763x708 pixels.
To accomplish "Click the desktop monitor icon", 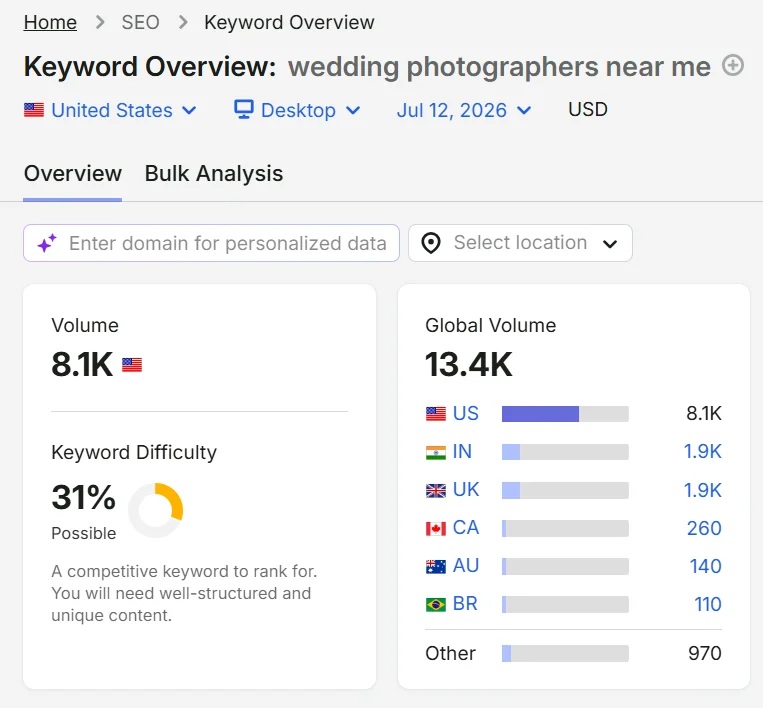I will [244, 109].
